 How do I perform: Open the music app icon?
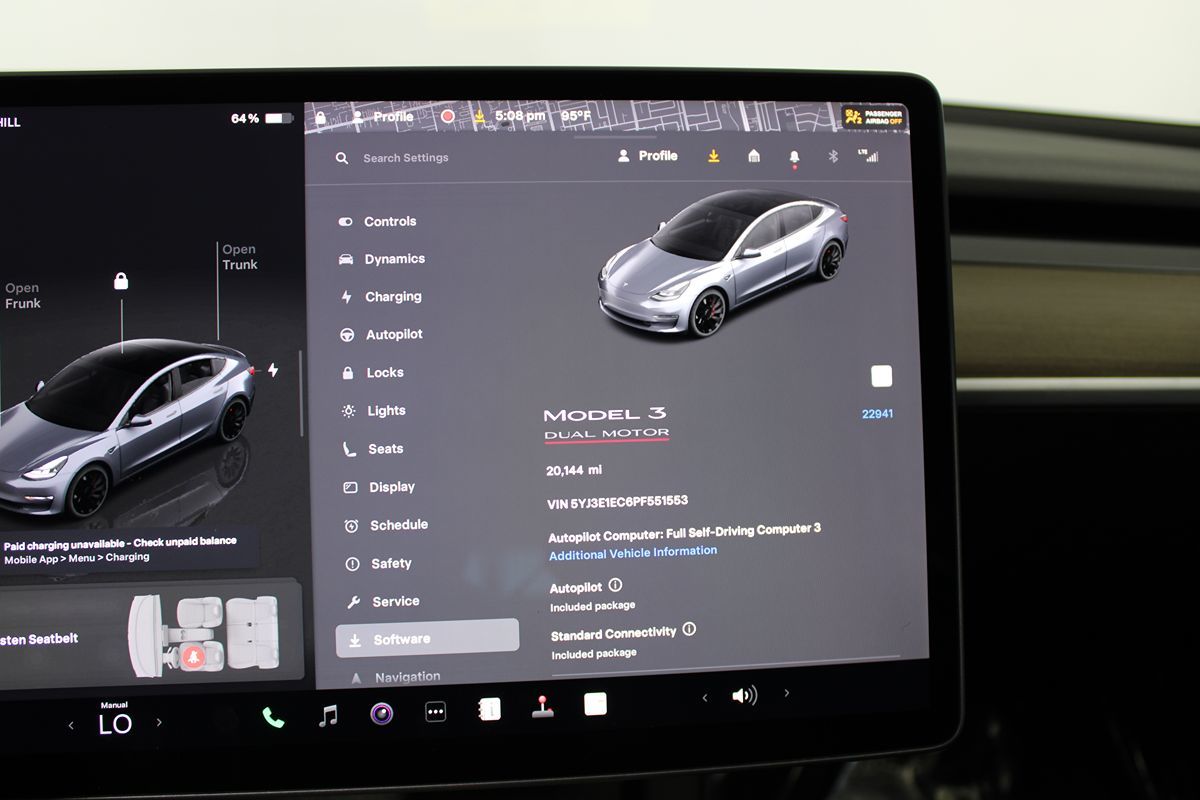pyautogui.click(x=328, y=716)
